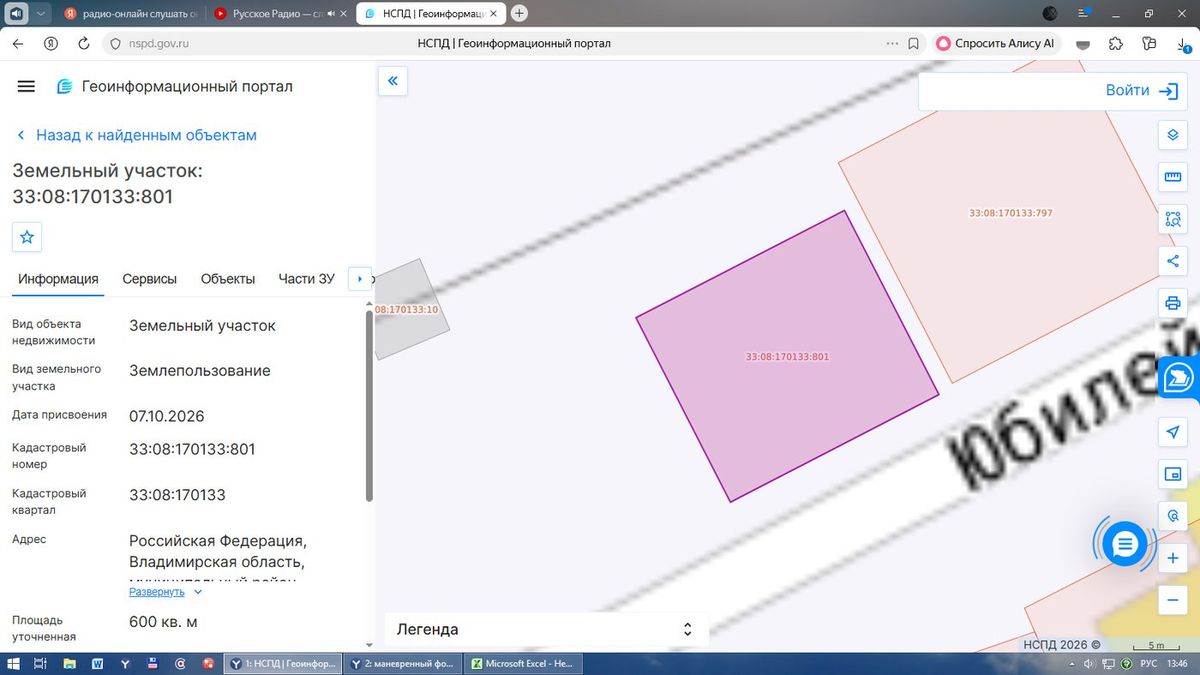Open the support chat bubble
1200x675 pixels.
(1125, 544)
